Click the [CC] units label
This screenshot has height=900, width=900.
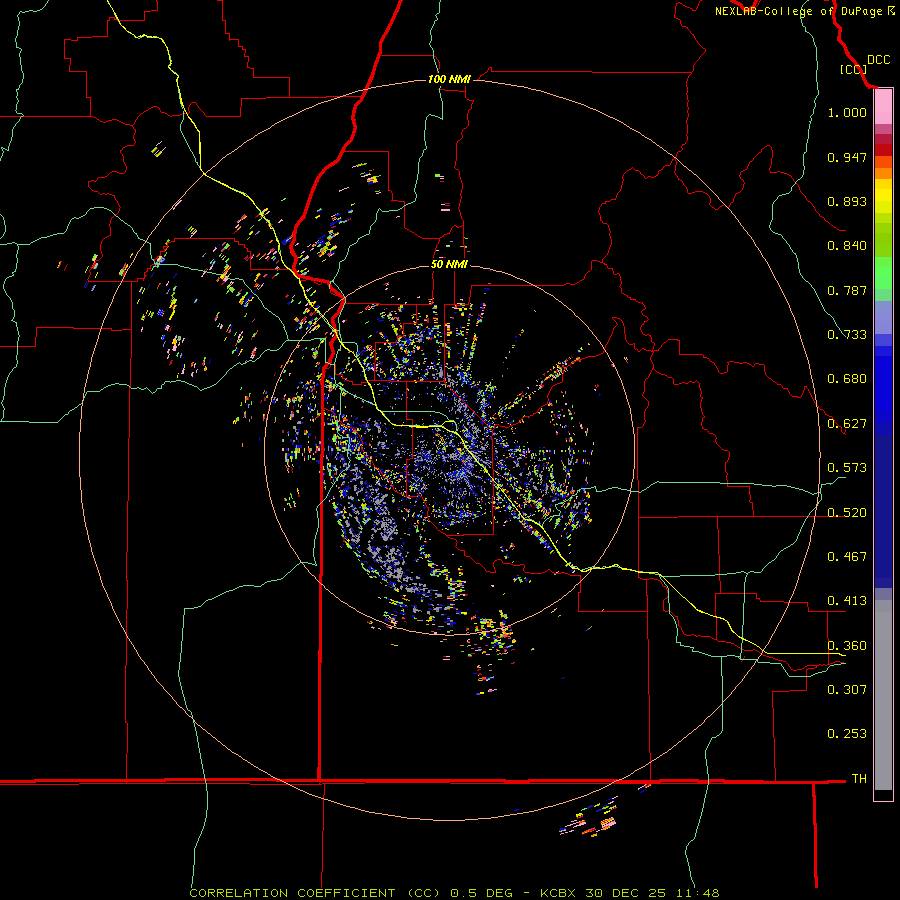(853, 69)
